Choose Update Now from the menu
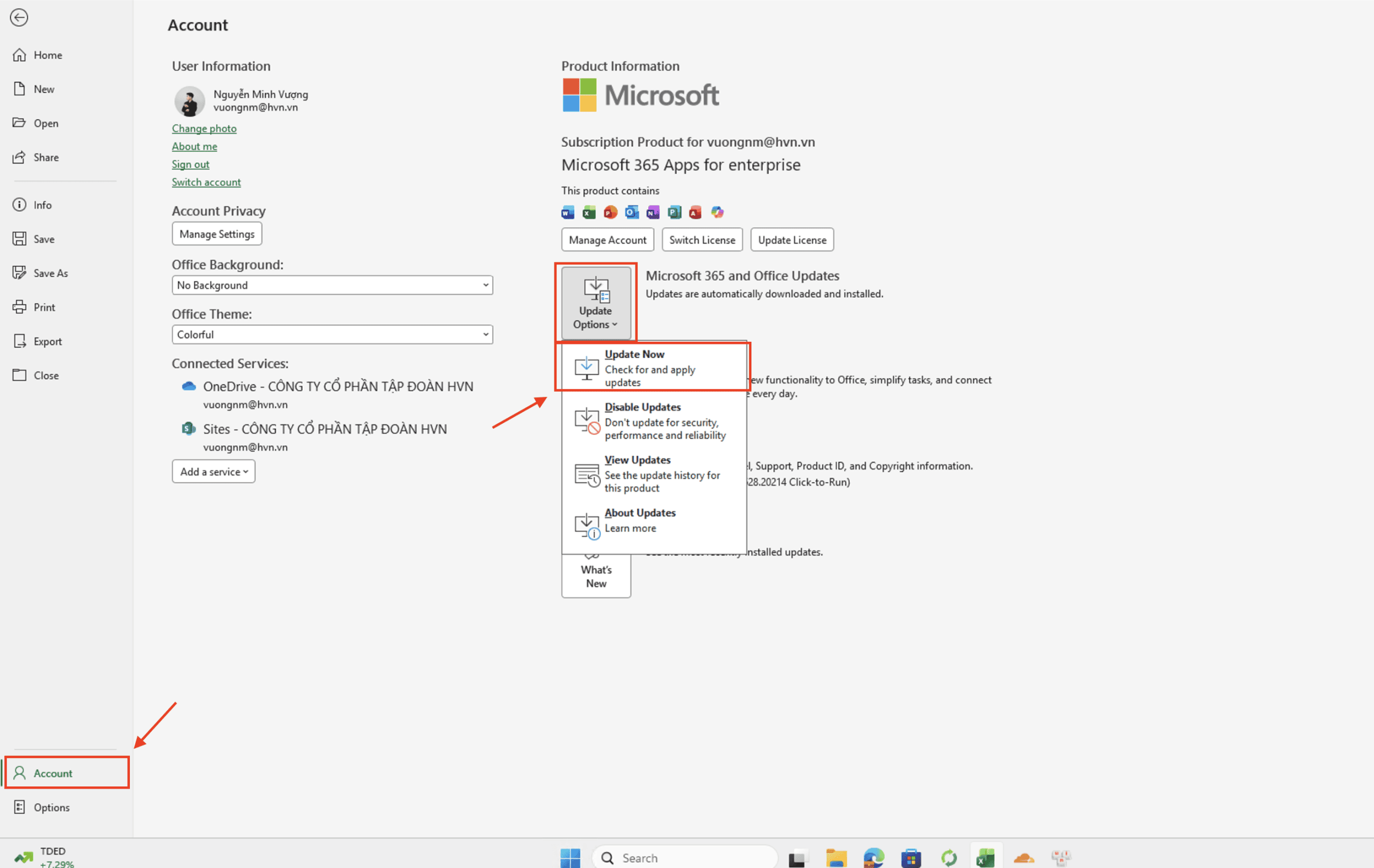This screenshot has width=1374, height=868. pos(654,368)
